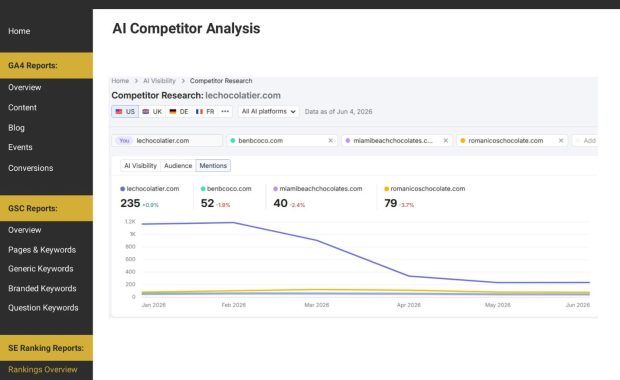Click the AI Competitor Analysis heading

[x=186, y=28]
